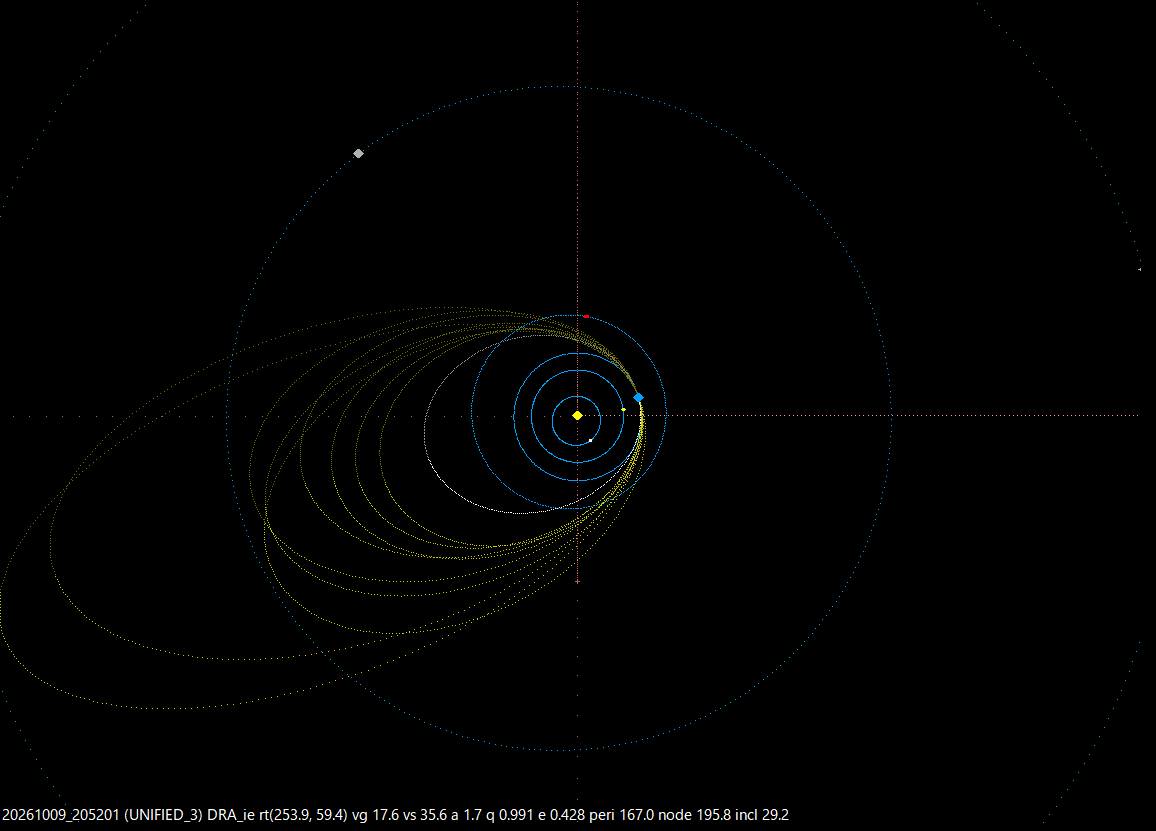The height and width of the screenshot is (831, 1156).
Task: Click the red cross below the Sun on the vertical axis
Action: click(x=577, y=582)
